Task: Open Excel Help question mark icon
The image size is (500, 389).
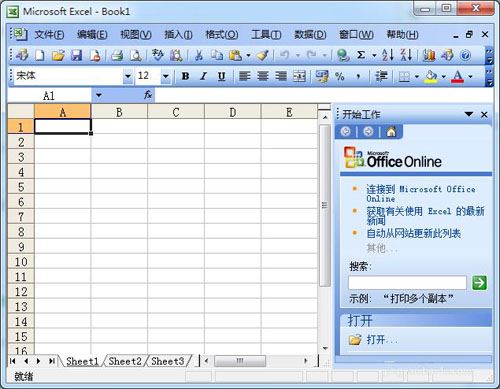Action: pos(466,55)
